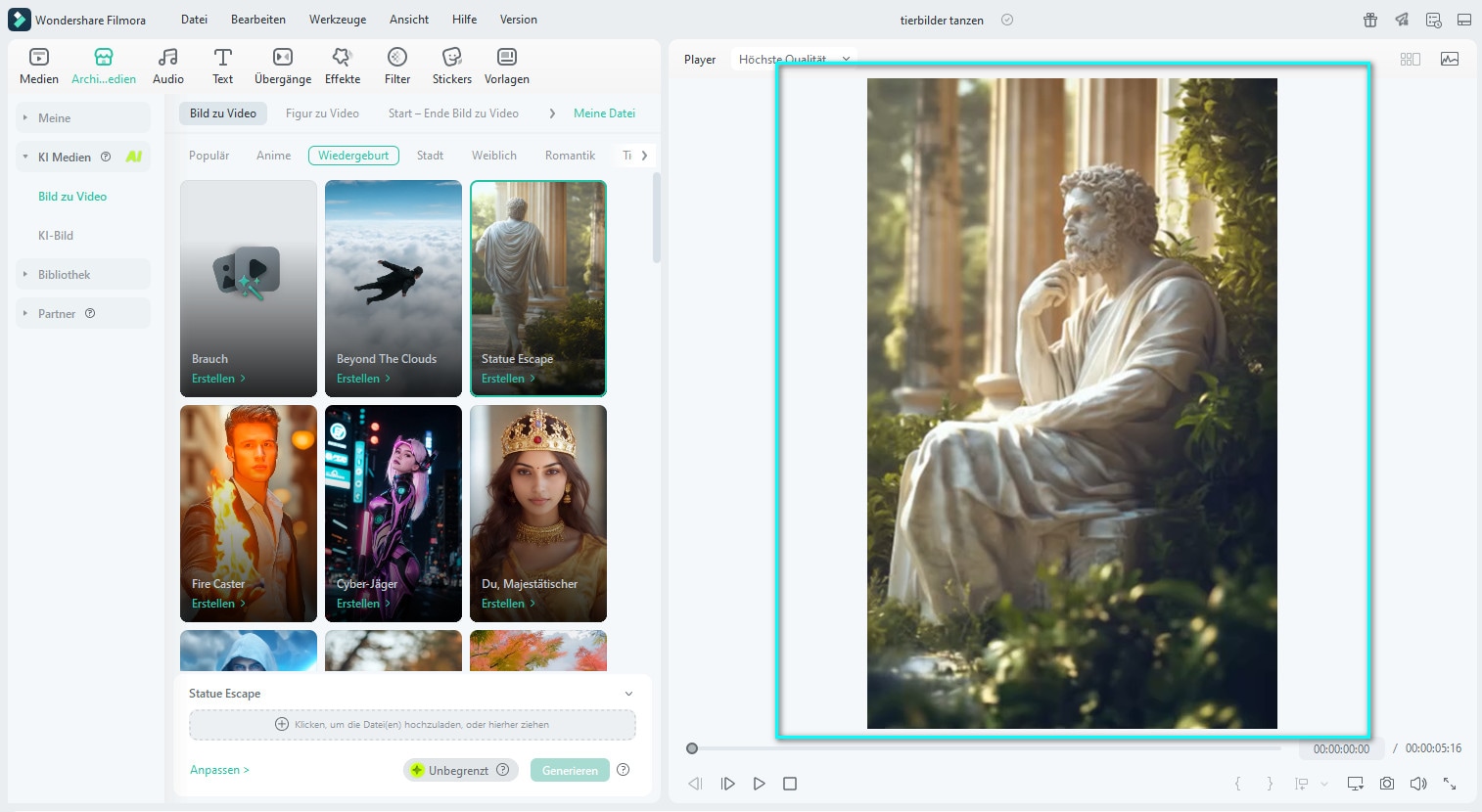Open the Vorlagen templates tab
Image resolution: width=1482 pixels, height=812 pixels.
(507, 67)
